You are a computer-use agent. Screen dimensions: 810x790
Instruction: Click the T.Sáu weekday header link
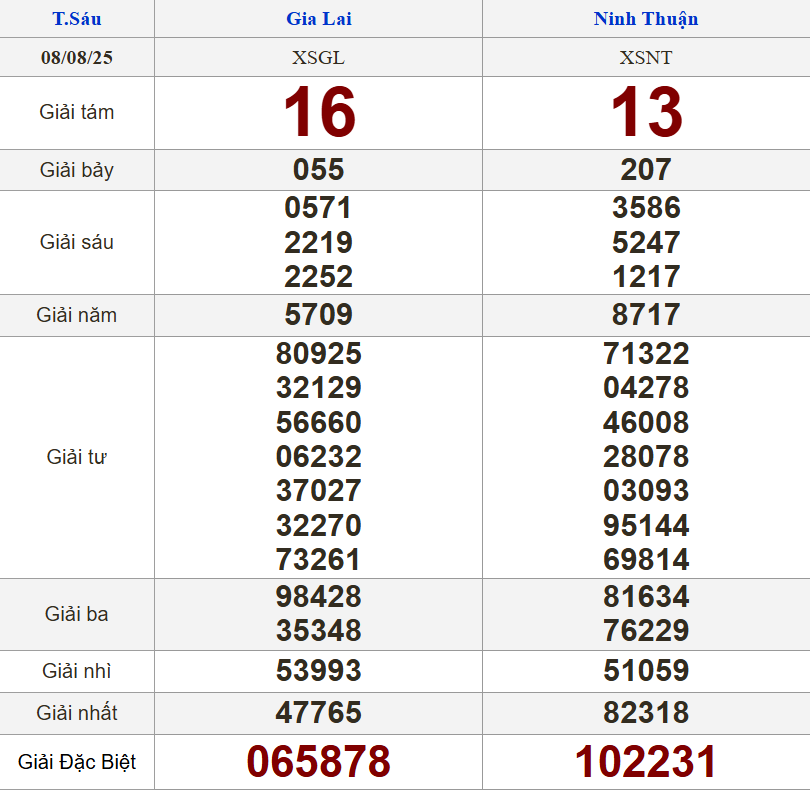pos(77,19)
